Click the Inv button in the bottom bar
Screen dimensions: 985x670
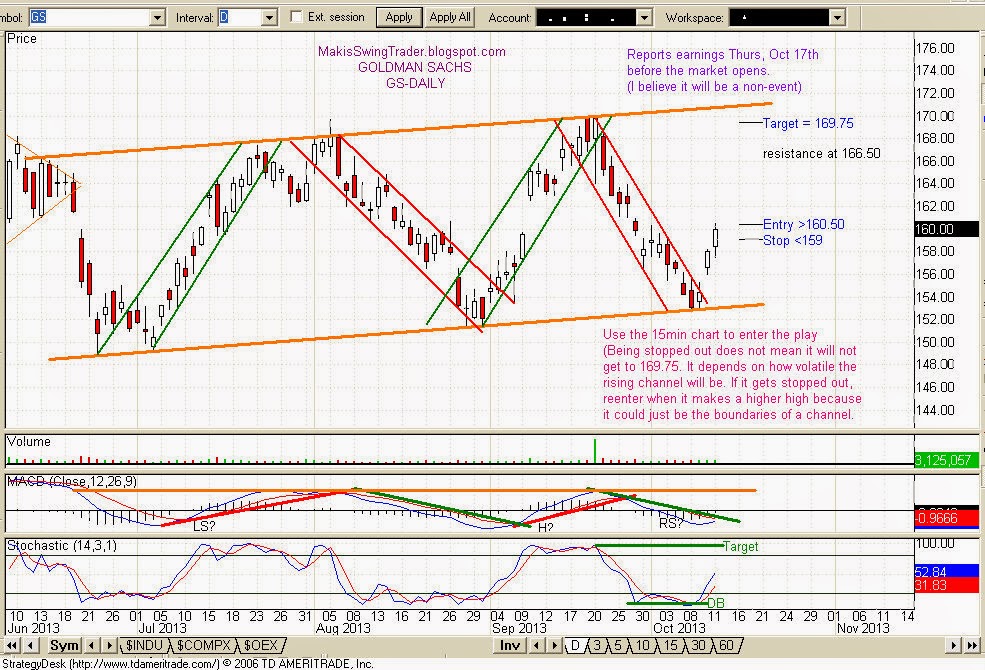click(509, 646)
